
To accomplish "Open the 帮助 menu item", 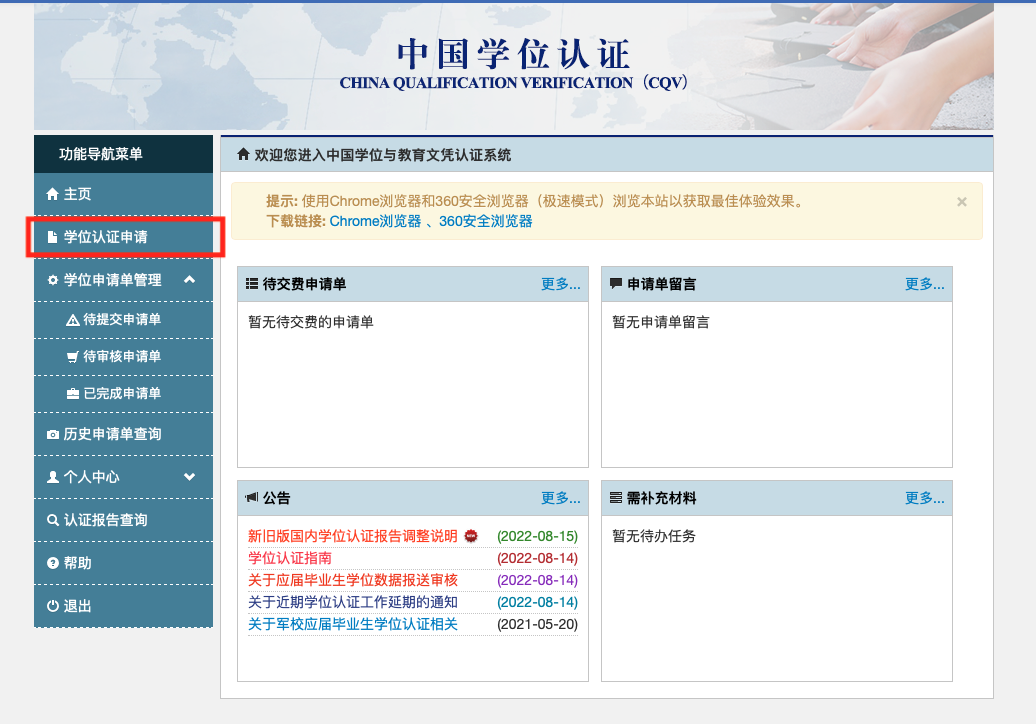I will point(77,563).
